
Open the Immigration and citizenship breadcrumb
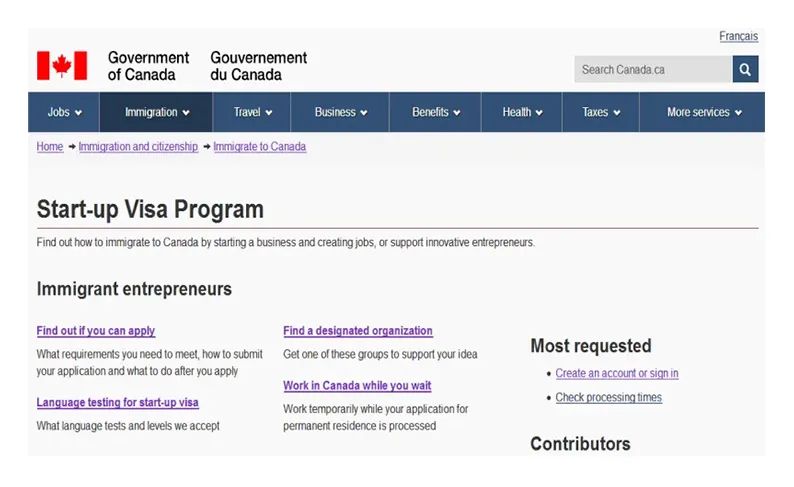[138, 146]
